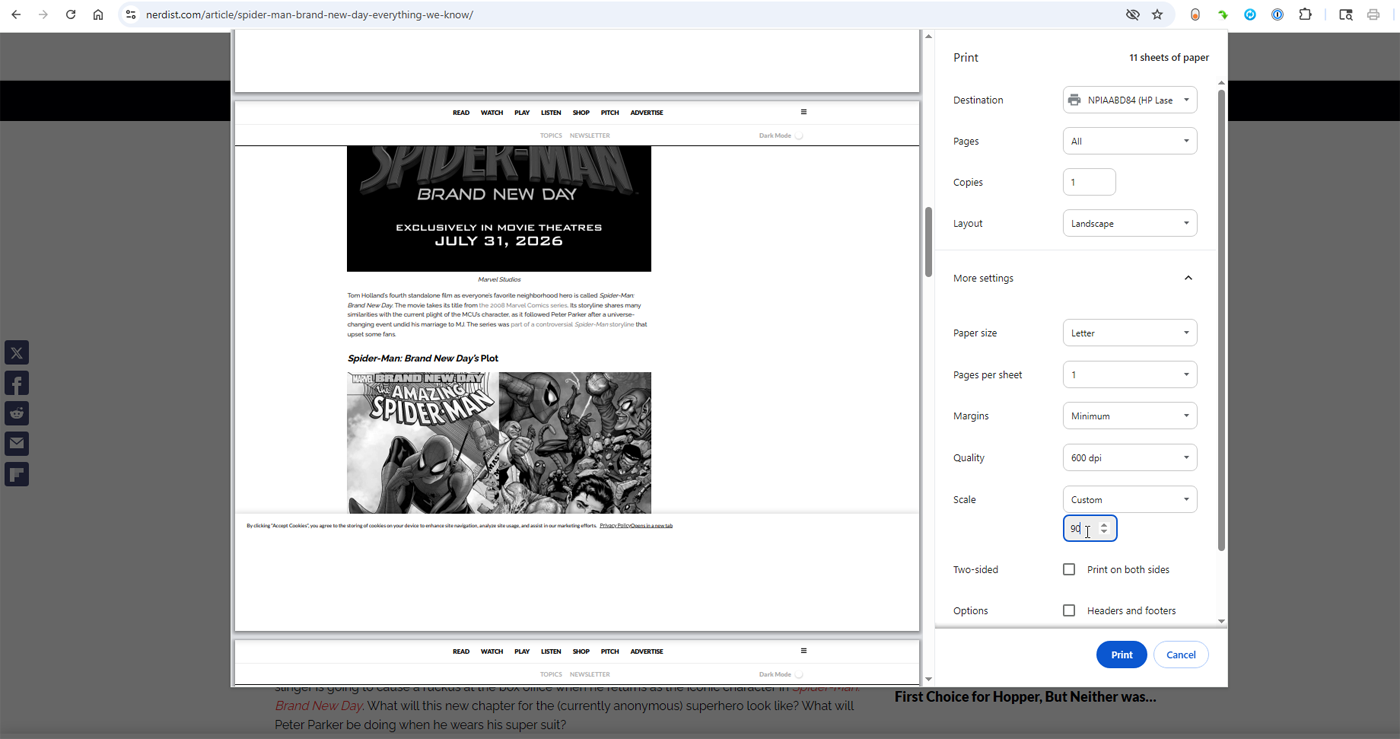Click the blue circular extension icon
The image size is (1400, 739).
tap(1250, 15)
